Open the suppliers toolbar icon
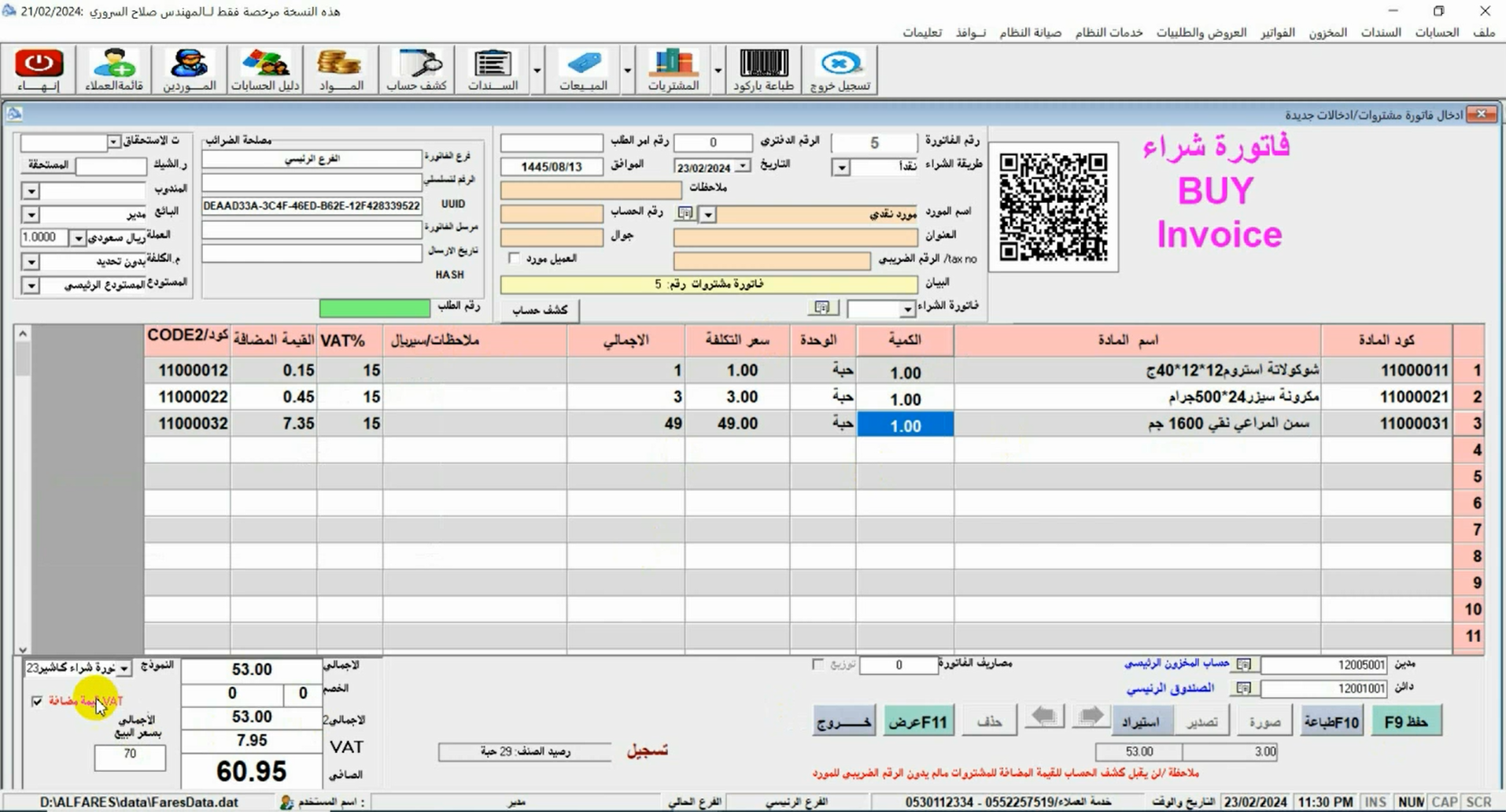Screen dimensions: 1506x812 (189, 69)
